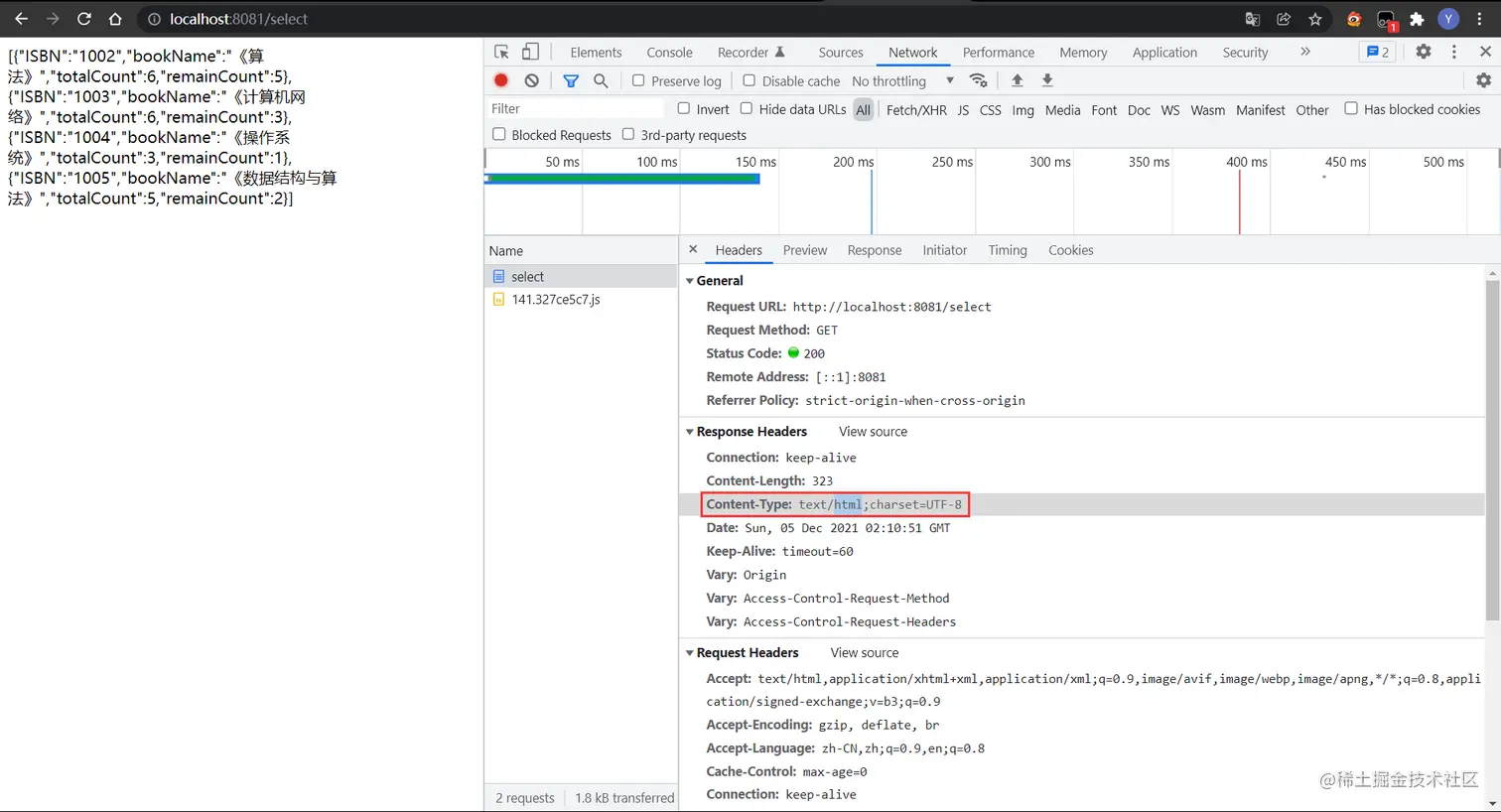Filter requests by Fetch/XHR
The height and width of the screenshot is (812, 1501).
click(x=916, y=110)
